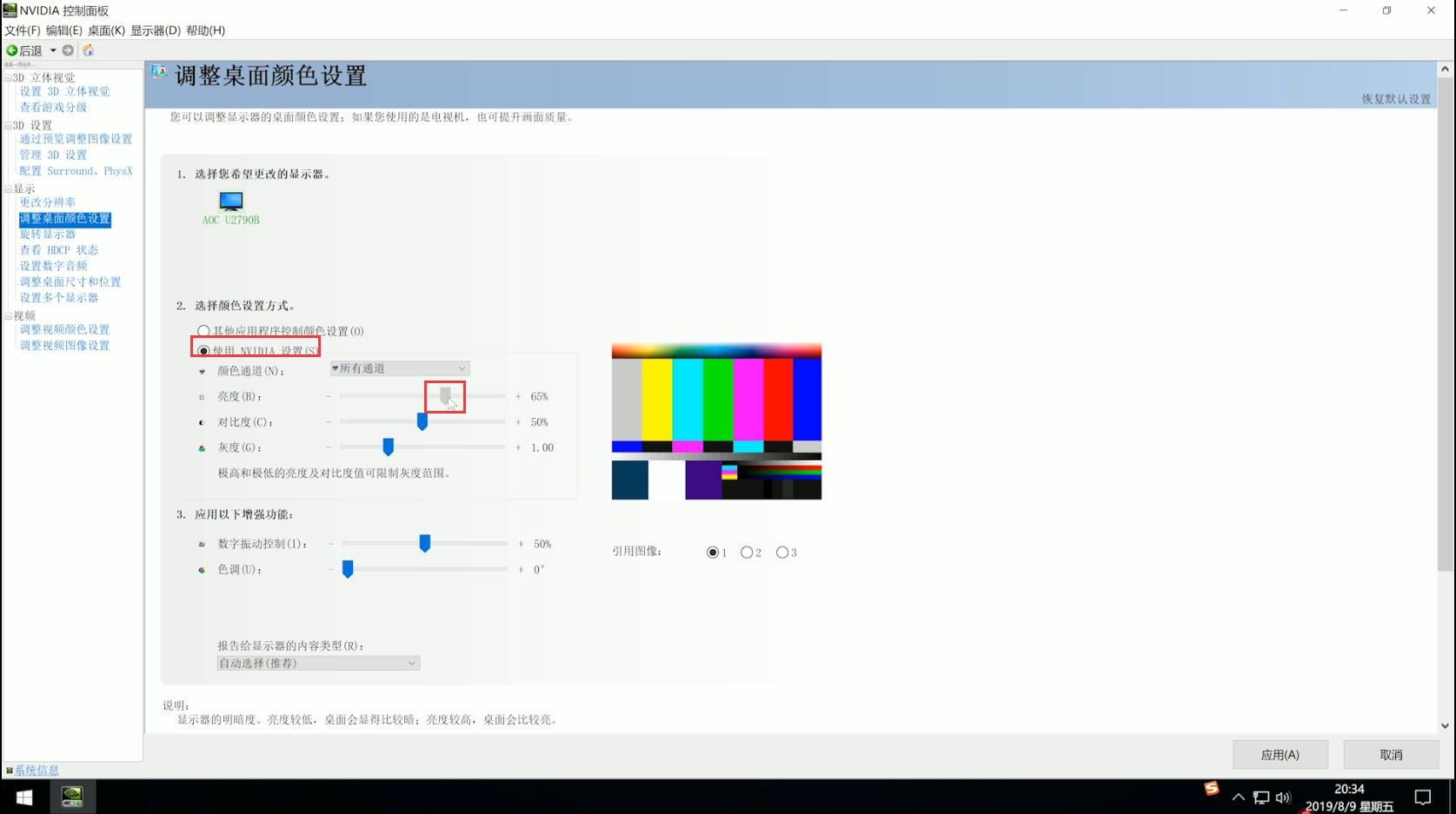The width and height of the screenshot is (1456, 814).
Task: Click the 亮度(B) brightness slider handle
Action: (x=446, y=396)
